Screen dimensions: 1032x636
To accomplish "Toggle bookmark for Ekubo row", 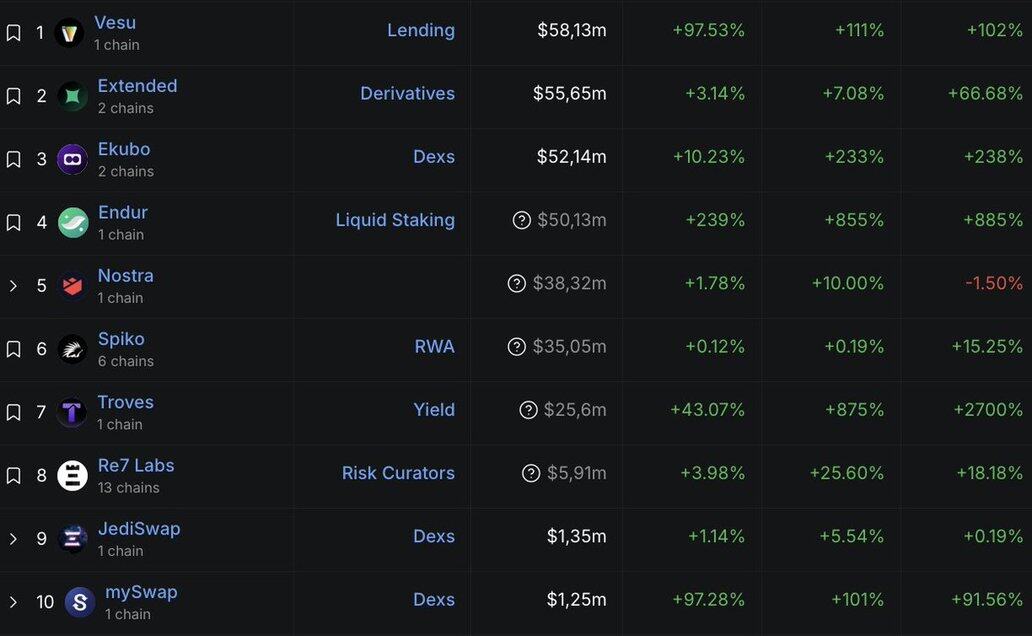I will pyautogui.click(x=13, y=159).
